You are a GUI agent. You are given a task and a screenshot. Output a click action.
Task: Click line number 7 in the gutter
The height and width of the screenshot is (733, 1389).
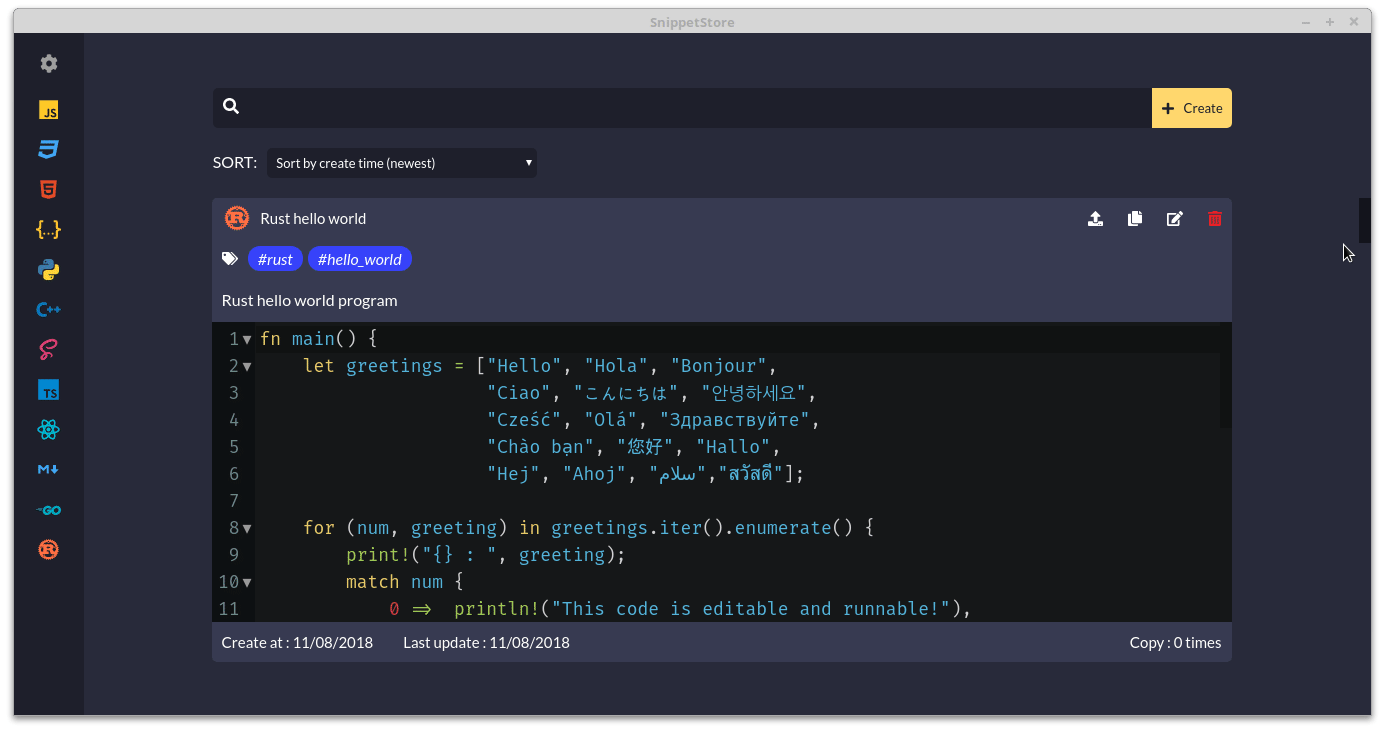[x=234, y=501]
